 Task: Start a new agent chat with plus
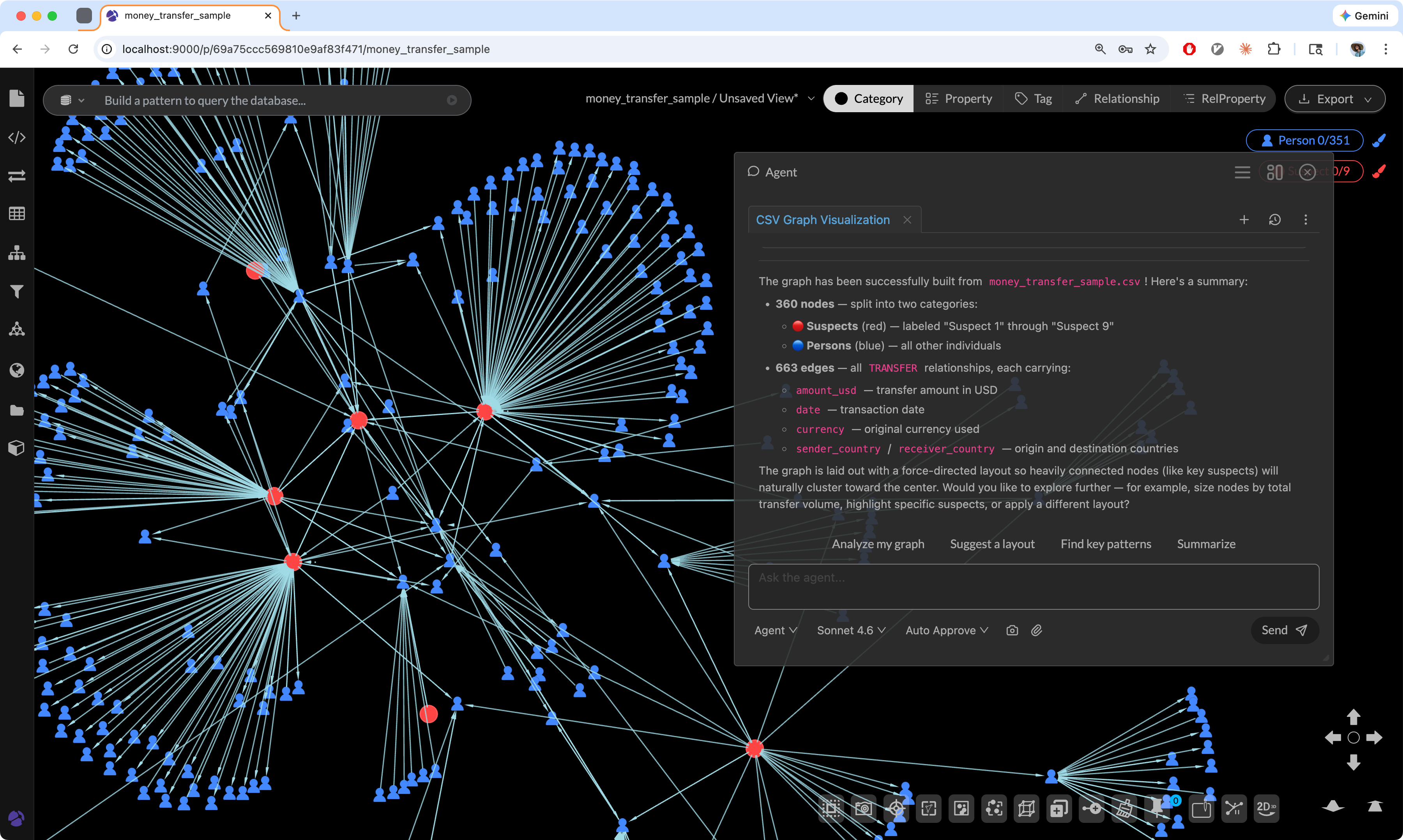click(1244, 220)
